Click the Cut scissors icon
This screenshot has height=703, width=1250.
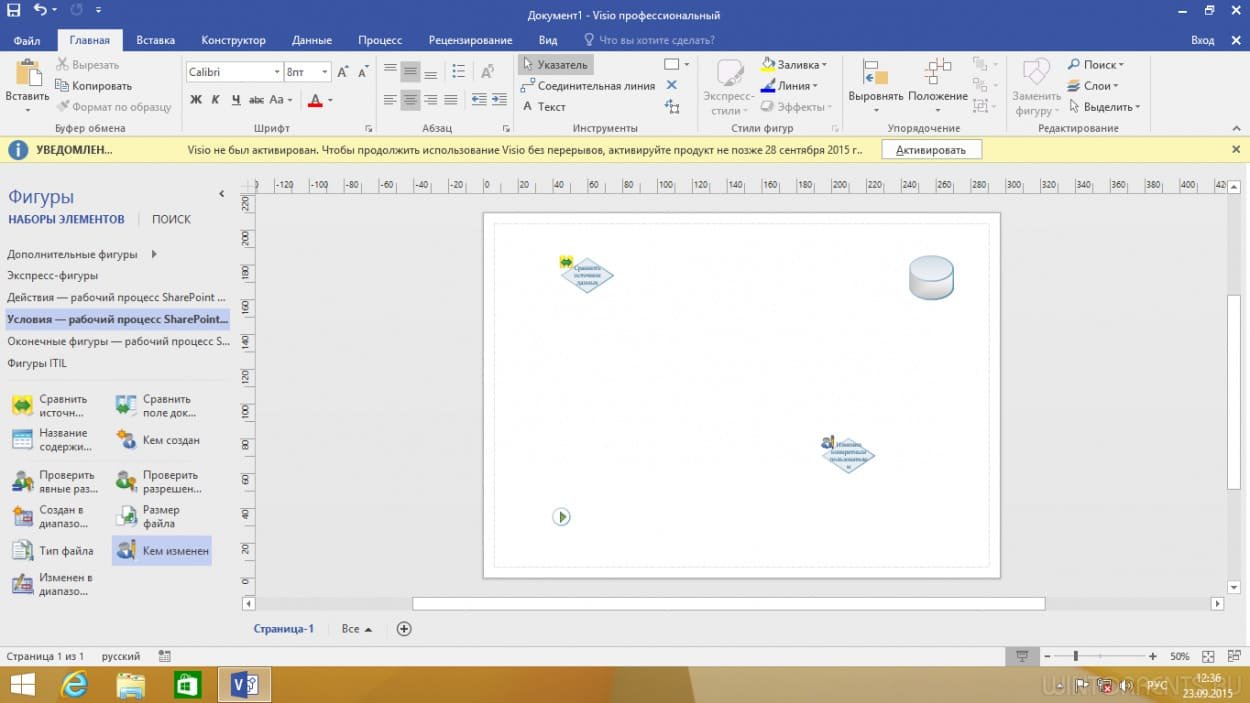coord(63,65)
